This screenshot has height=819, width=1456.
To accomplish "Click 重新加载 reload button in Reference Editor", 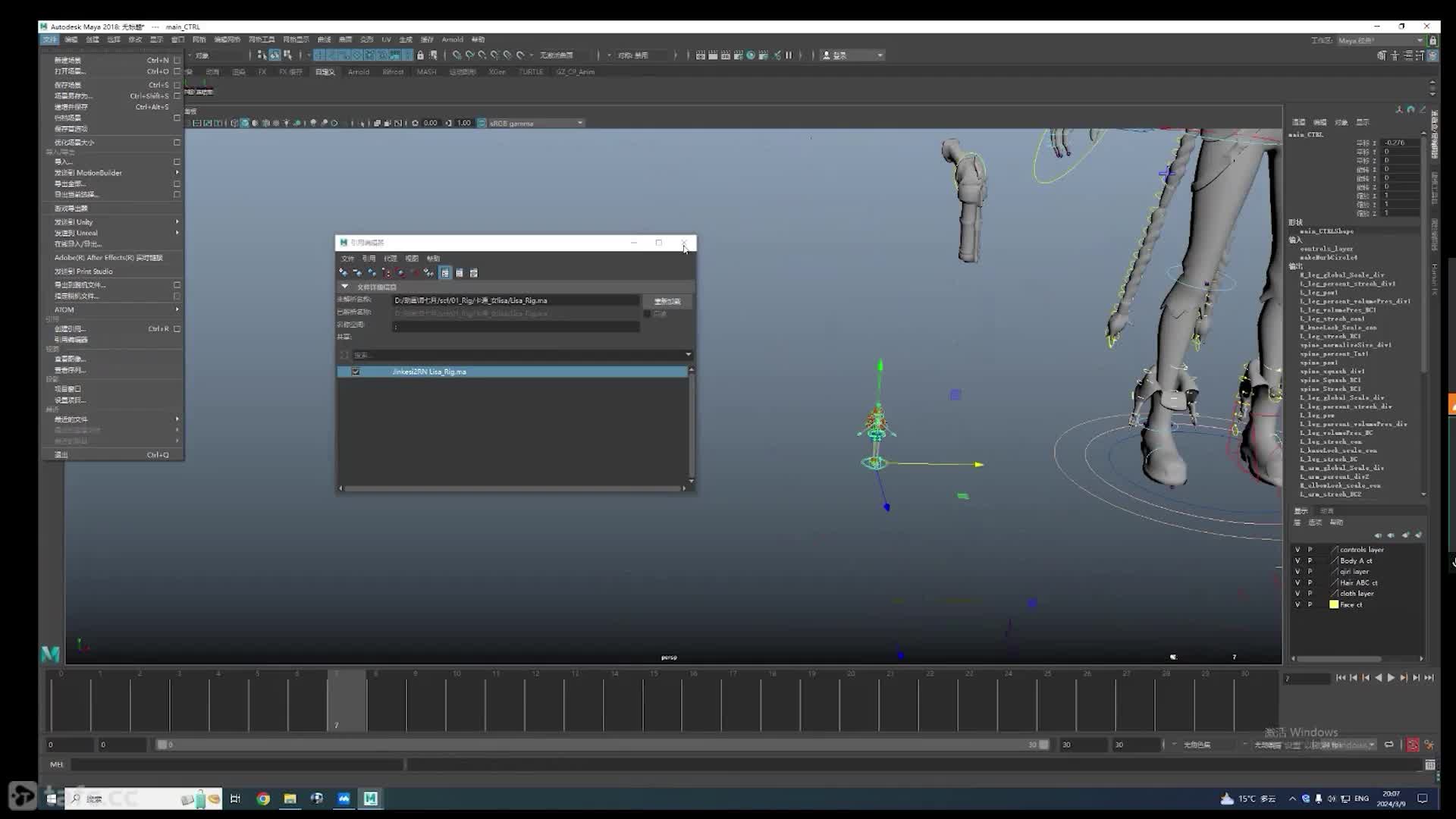I will point(667,301).
